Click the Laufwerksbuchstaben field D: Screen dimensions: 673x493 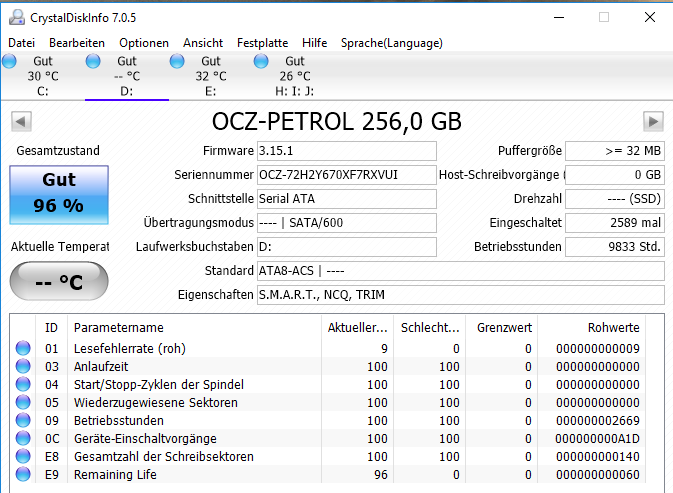coord(347,247)
